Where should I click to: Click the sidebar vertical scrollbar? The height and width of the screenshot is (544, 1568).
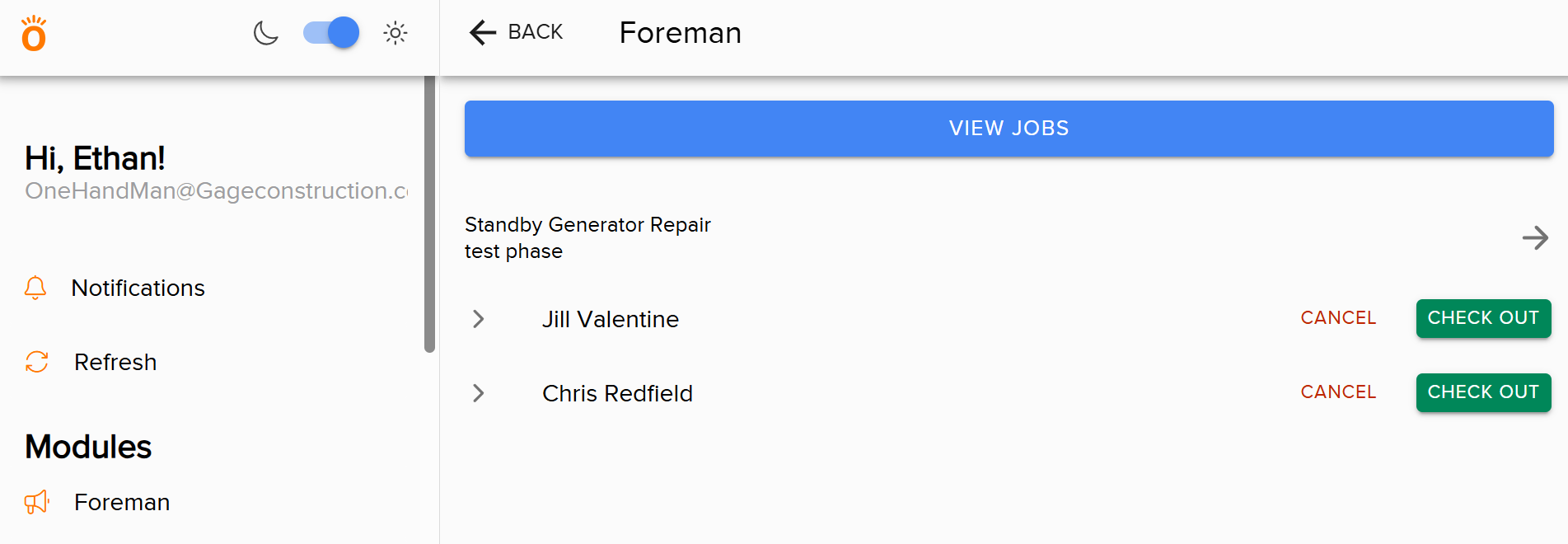[429, 214]
